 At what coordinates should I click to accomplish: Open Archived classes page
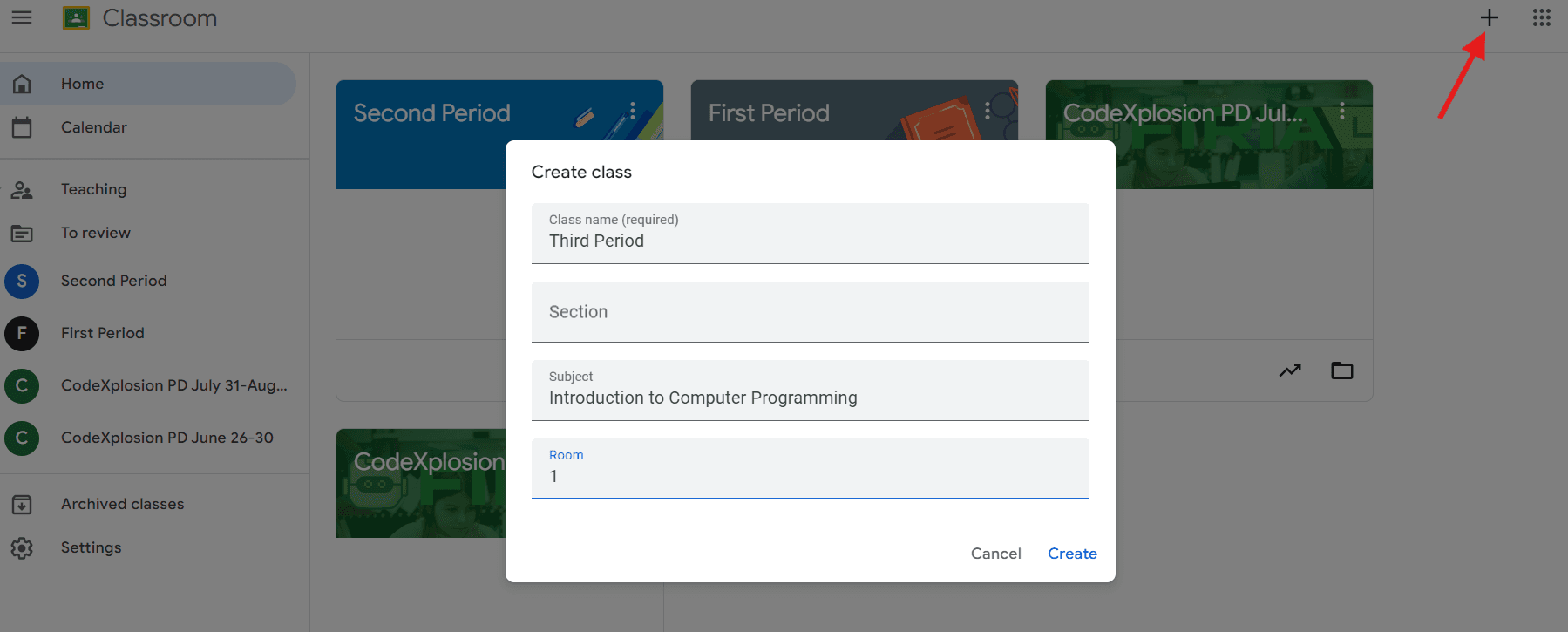[148, 504]
